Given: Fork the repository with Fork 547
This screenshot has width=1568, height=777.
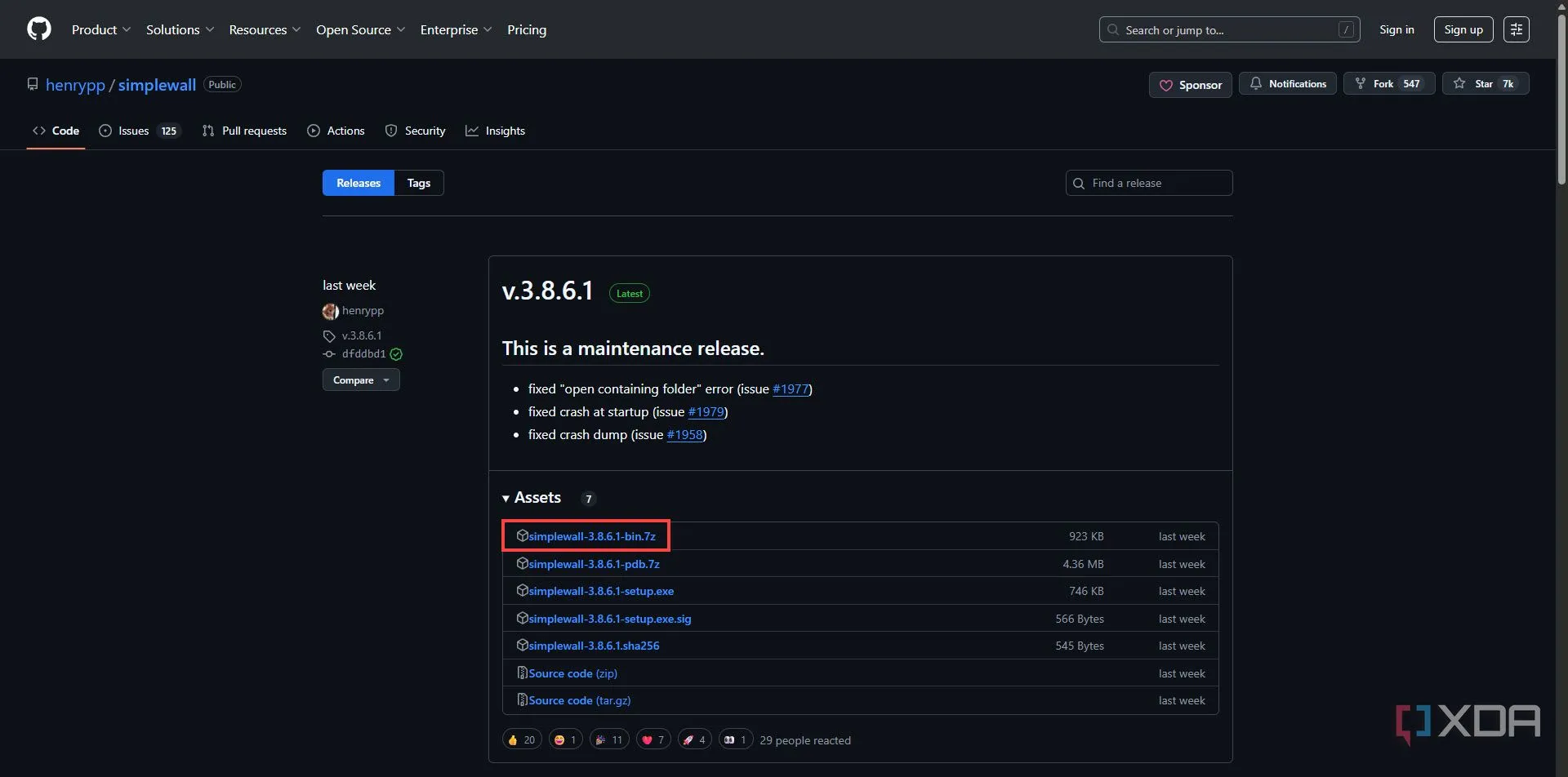Looking at the screenshot, I should tap(1389, 83).
